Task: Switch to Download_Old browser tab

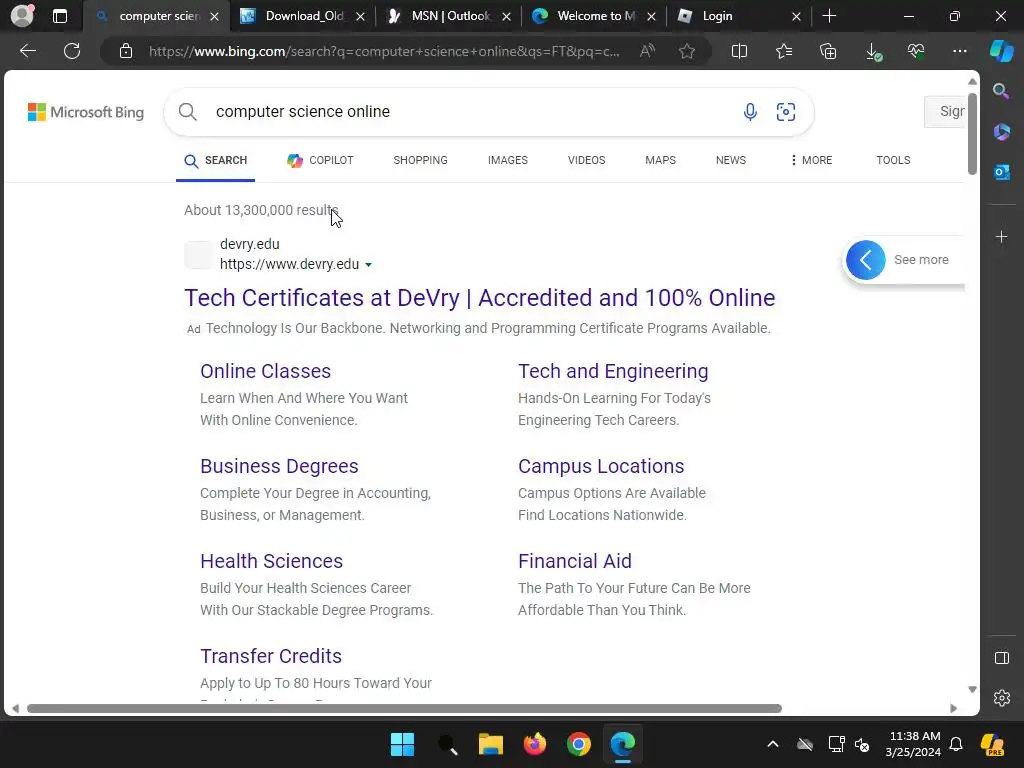Action: click(x=302, y=16)
